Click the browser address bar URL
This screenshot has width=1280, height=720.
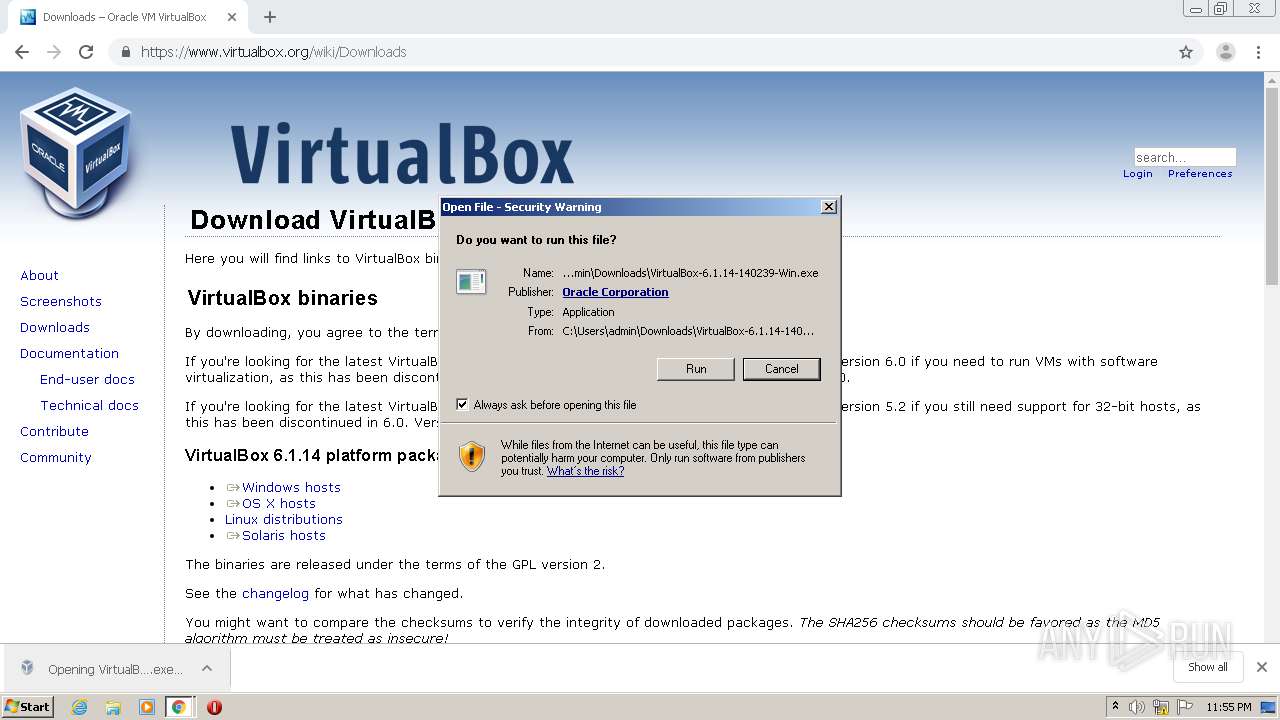[x=274, y=52]
